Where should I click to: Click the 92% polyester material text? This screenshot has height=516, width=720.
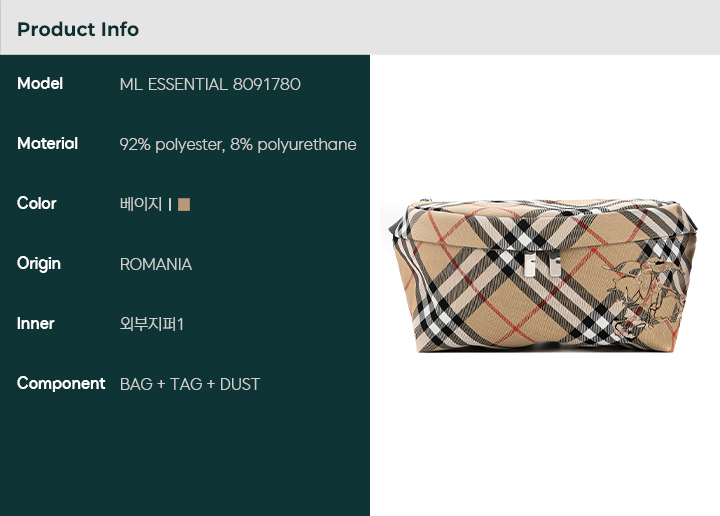[x=172, y=145]
